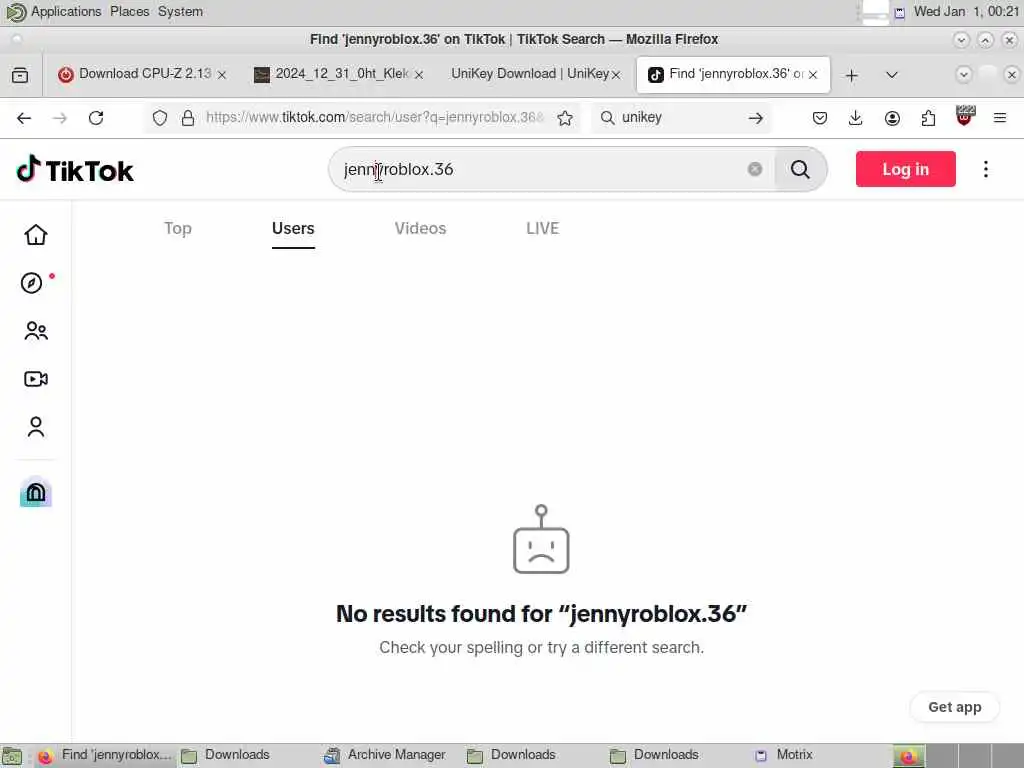Click into the jennyroblox.36 search field
This screenshot has width=1024, height=768.
coord(542,170)
